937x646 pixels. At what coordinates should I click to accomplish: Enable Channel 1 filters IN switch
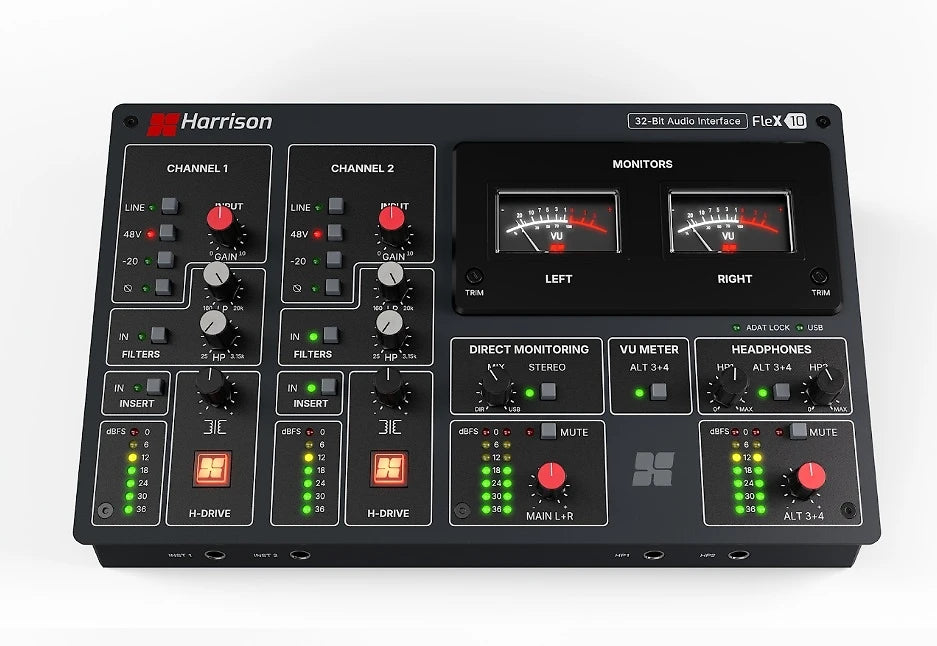(x=158, y=335)
